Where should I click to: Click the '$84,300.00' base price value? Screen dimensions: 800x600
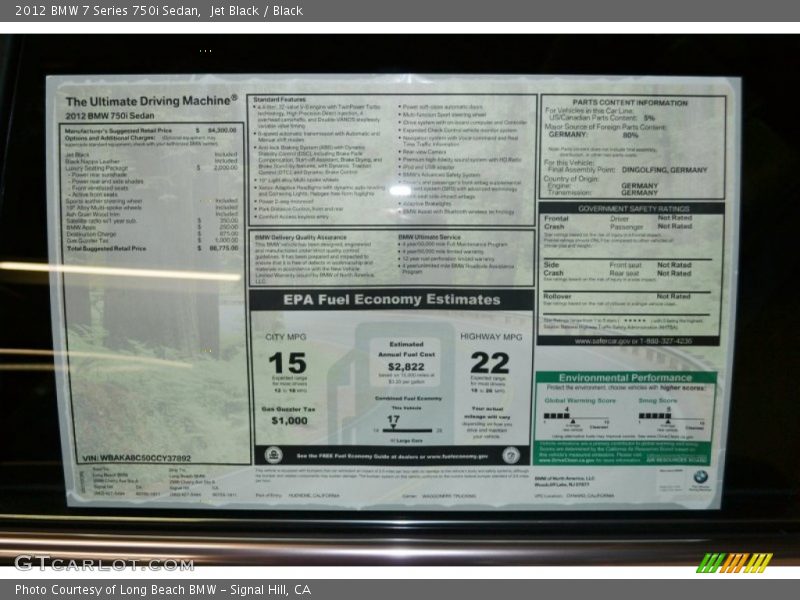click(222, 131)
